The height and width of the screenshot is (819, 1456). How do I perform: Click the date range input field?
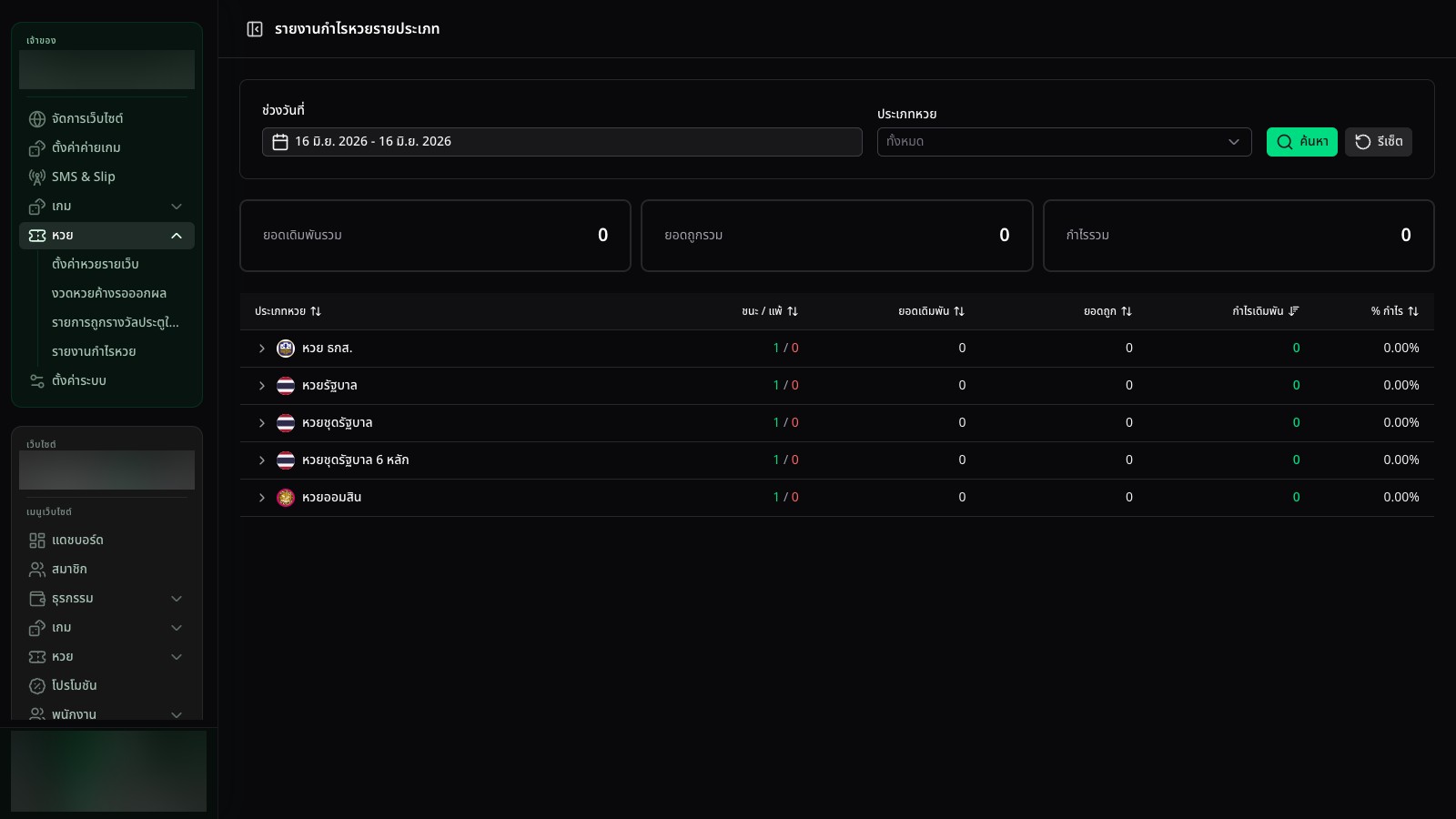click(561, 142)
